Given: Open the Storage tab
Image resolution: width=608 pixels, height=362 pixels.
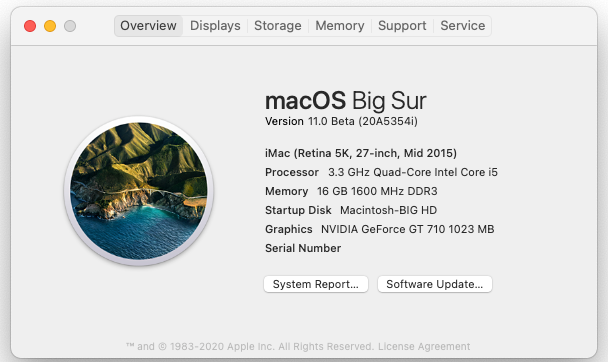Looking at the screenshot, I should pyautogui.click(x=278, y=26).
